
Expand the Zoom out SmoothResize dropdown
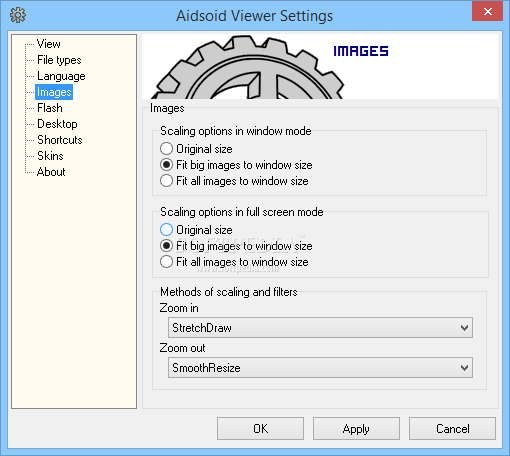pos(320,368)
